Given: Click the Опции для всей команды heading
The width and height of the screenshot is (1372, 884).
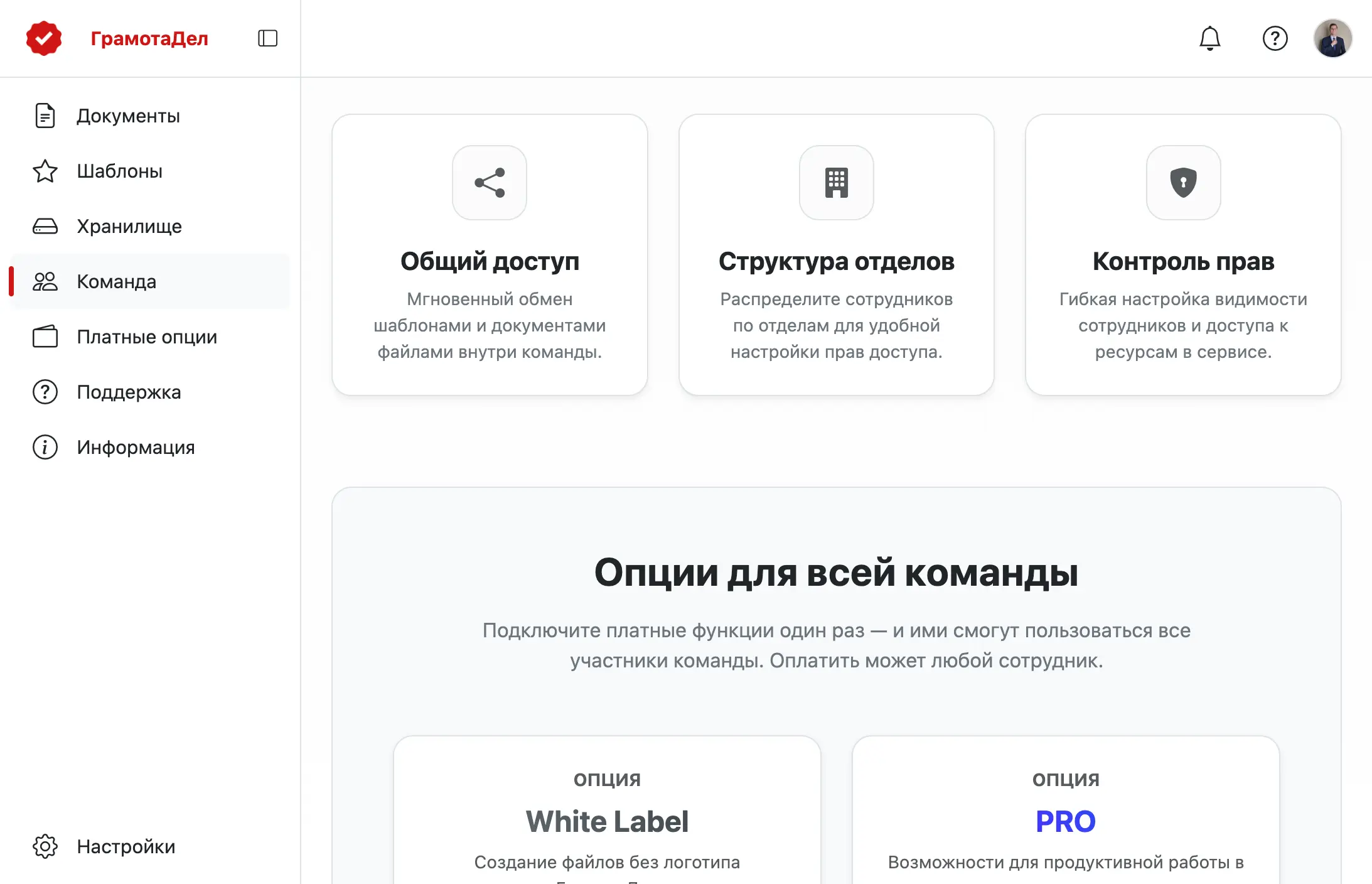Looking at the screenshot, I should [x=837, y=573].
